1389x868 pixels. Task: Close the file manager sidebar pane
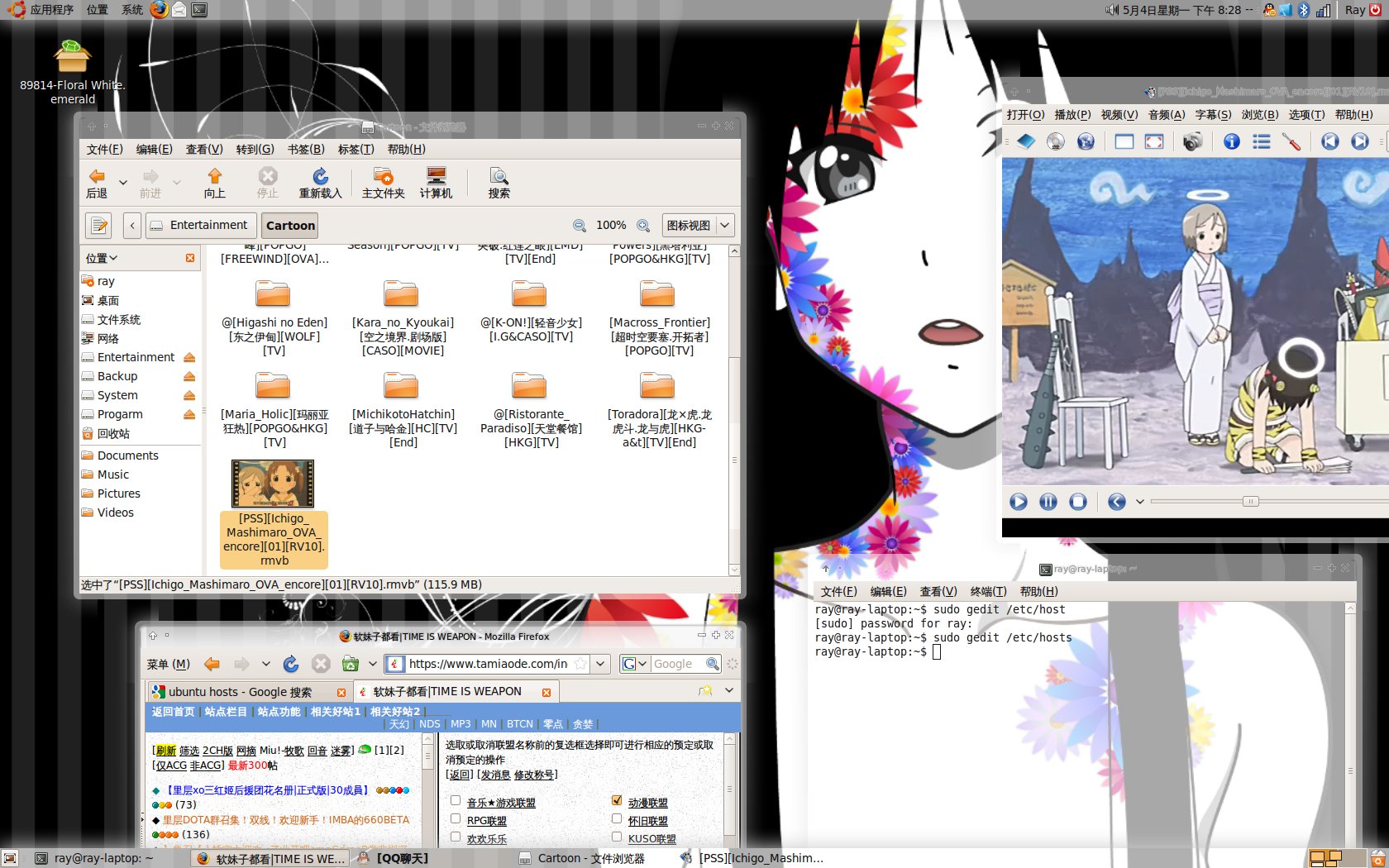pyautogui.click(x=190, y=258)
